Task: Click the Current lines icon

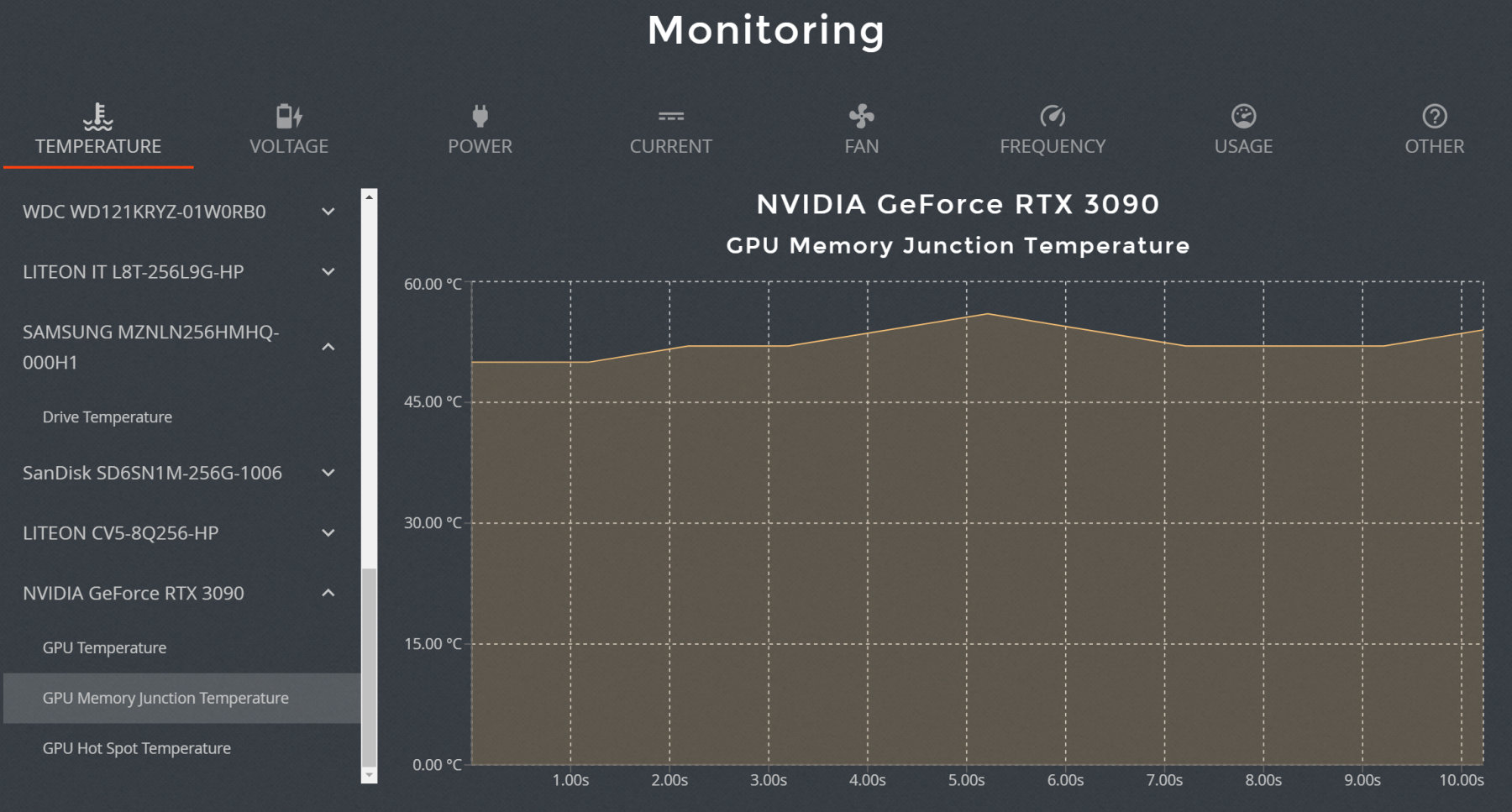Action: (670, 116)
